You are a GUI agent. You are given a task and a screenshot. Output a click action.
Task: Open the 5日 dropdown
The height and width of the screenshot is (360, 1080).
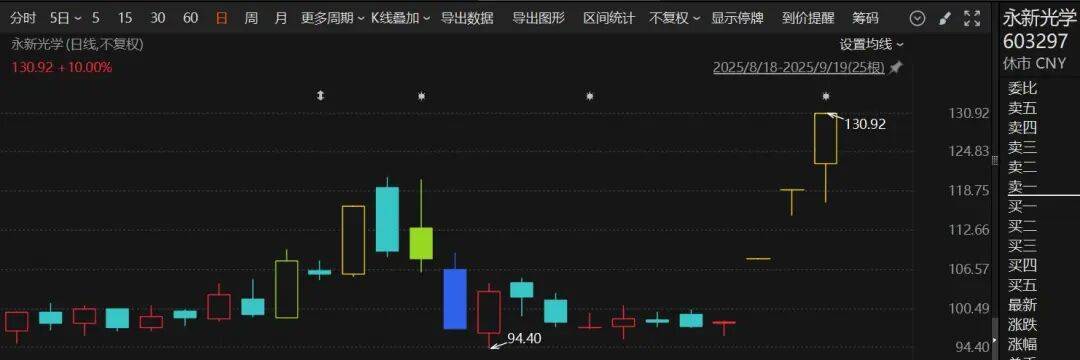point(65,19)
